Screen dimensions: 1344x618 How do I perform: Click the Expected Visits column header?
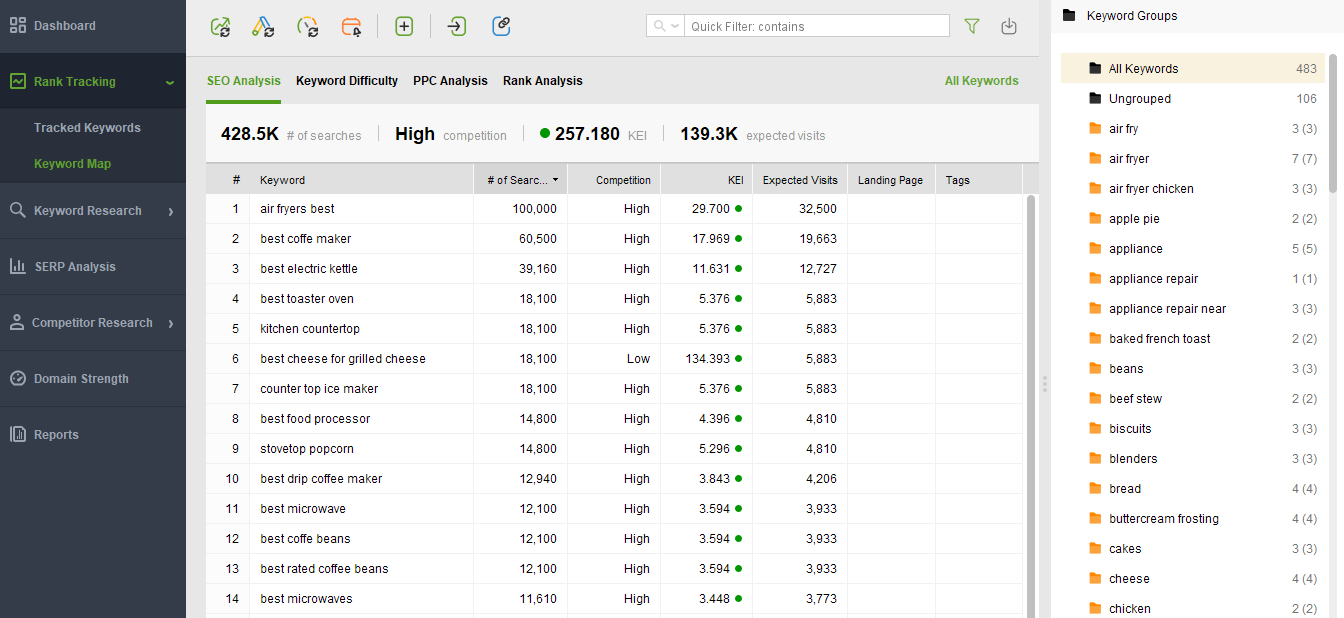click(x=800, y=180)
